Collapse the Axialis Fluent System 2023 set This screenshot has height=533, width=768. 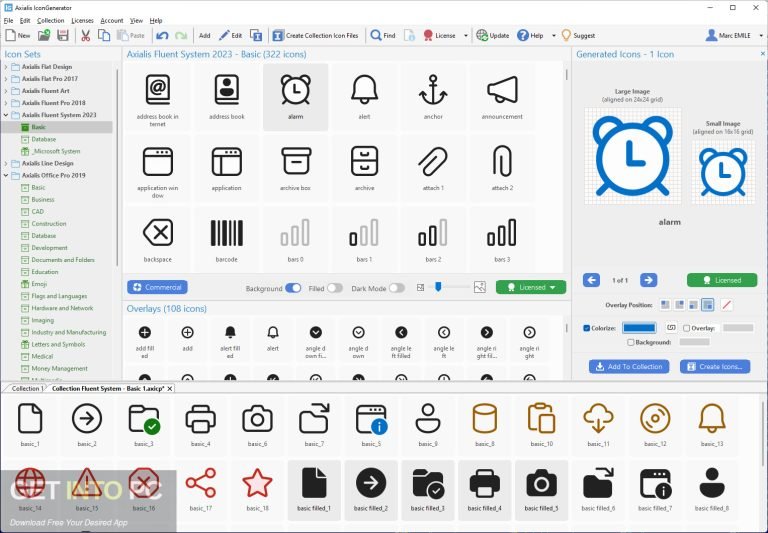point(6,115)
